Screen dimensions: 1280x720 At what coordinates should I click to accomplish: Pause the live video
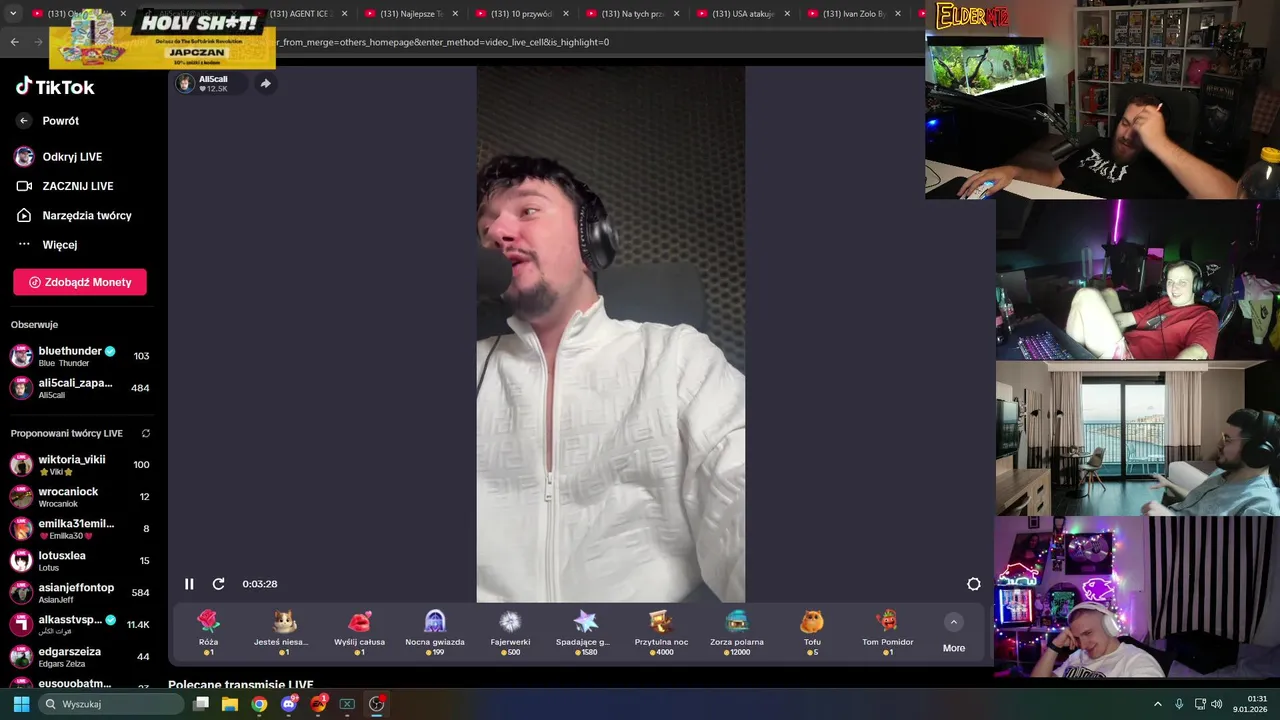pyautogui.click(x=189, y=584)
